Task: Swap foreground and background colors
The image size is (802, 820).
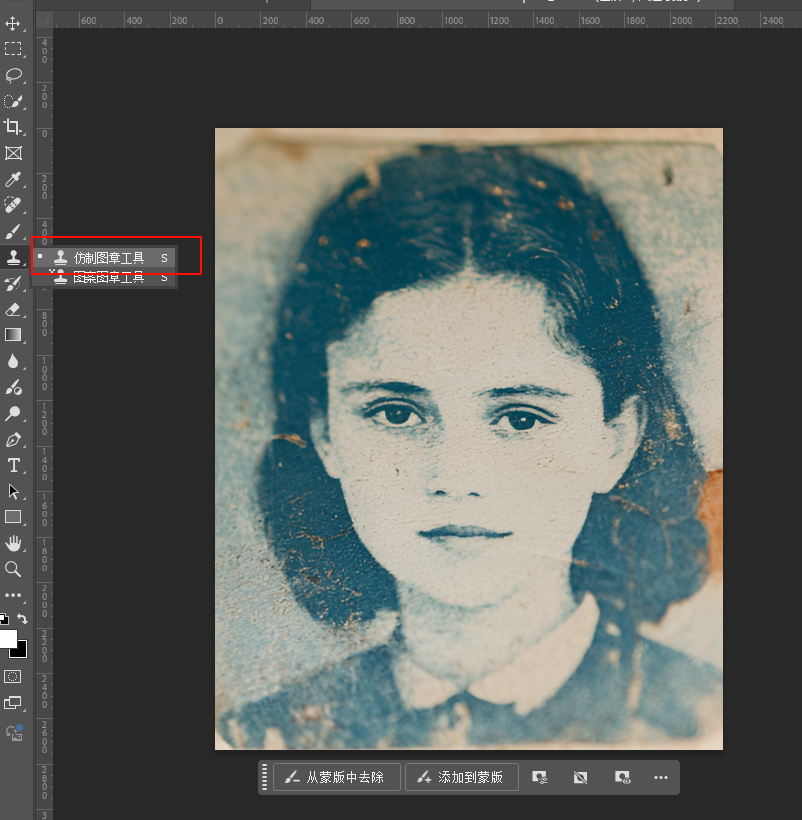Action: click(23, 620)
